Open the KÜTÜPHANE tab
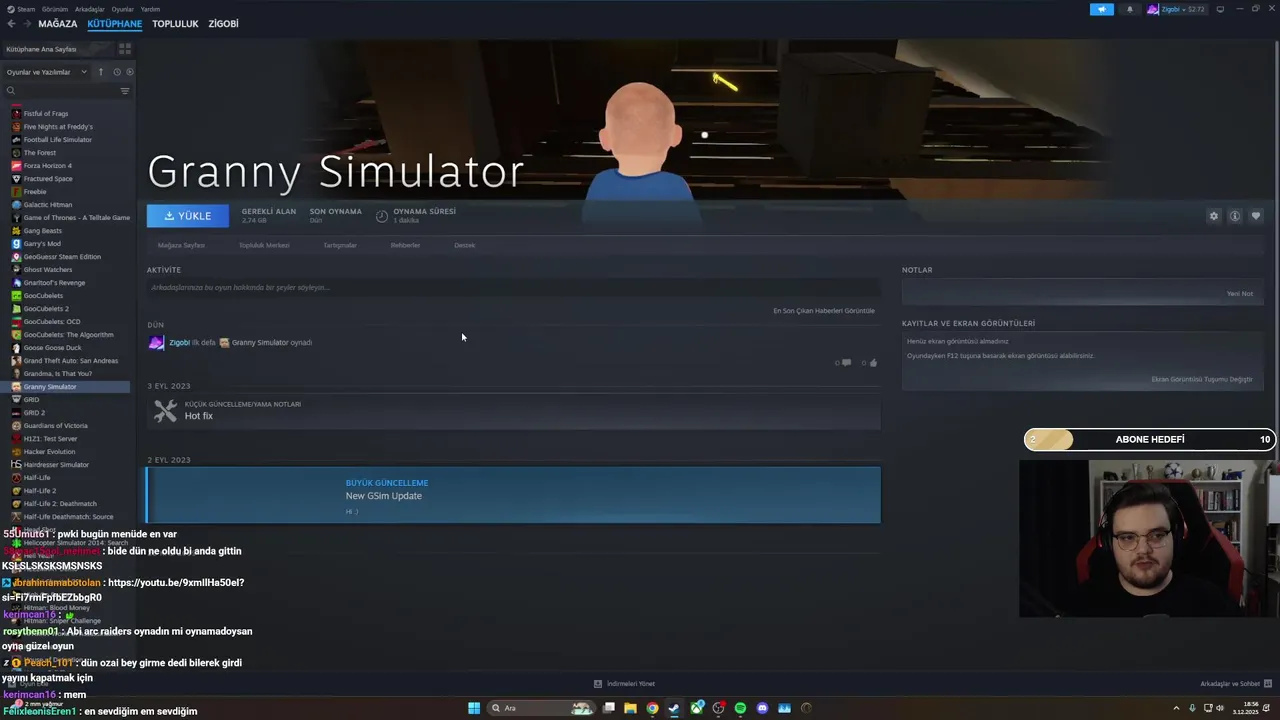The width and height of the screenshot is (1280, 720). (x=114, y=24)
